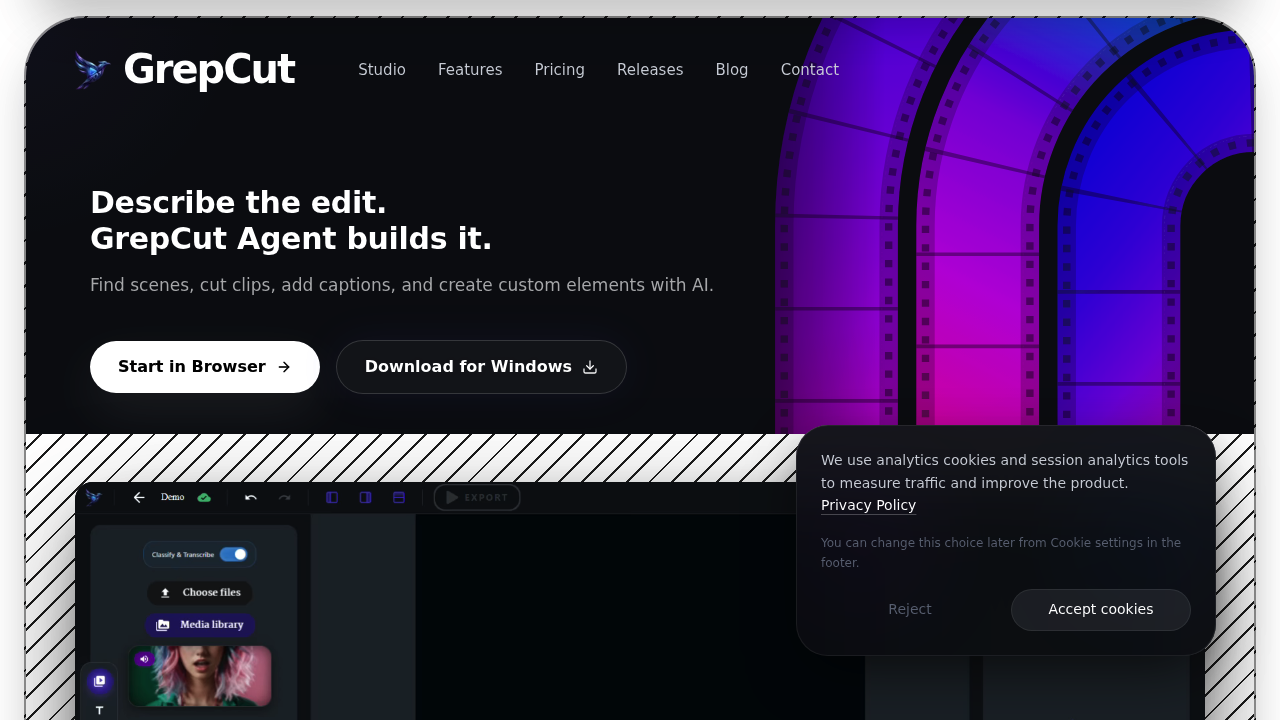Screen dimensions: 1280x720
Task: Click Start in Browser button
Action: [x=205, y=367]
